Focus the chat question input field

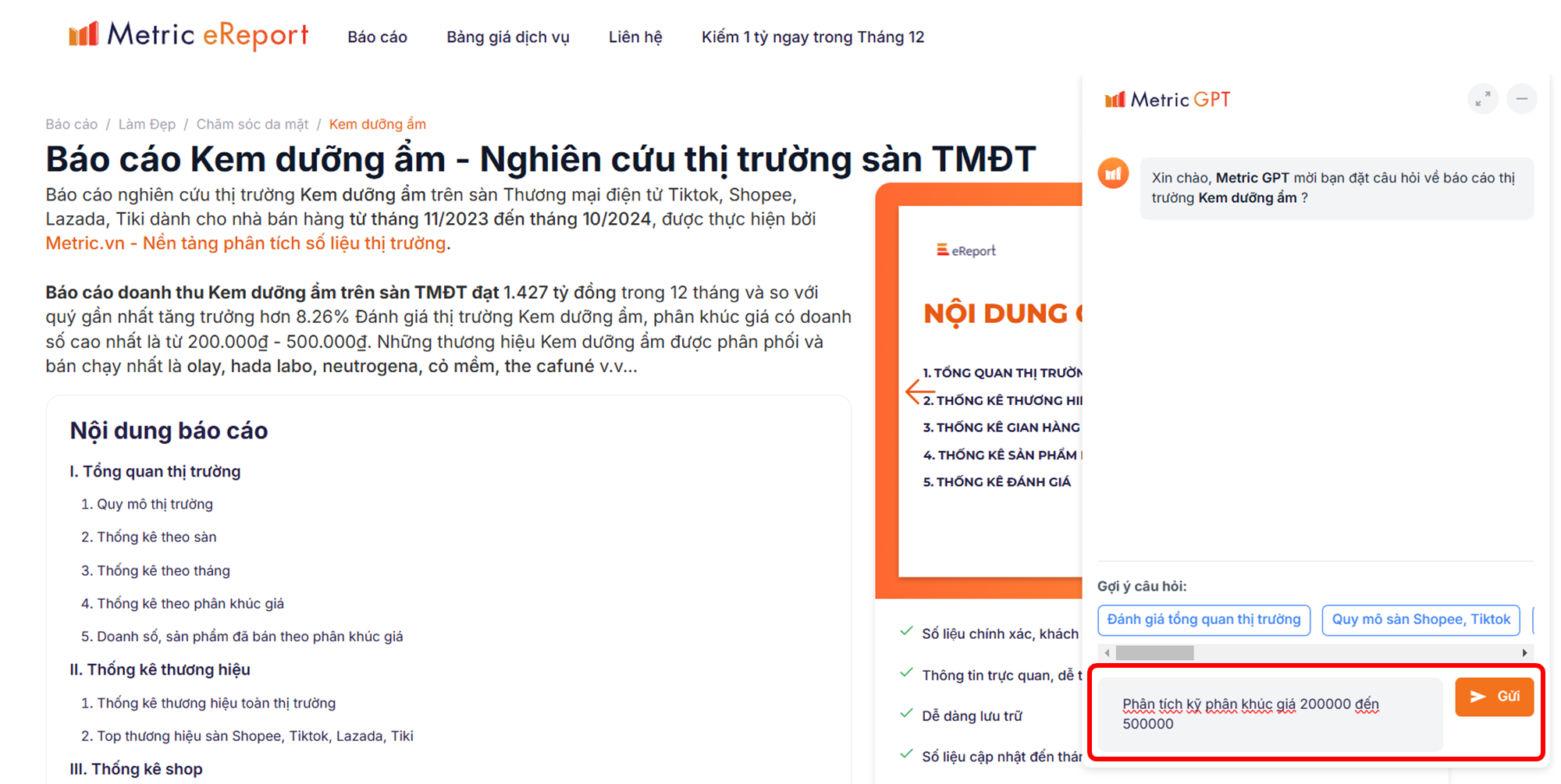point(1270,714)
